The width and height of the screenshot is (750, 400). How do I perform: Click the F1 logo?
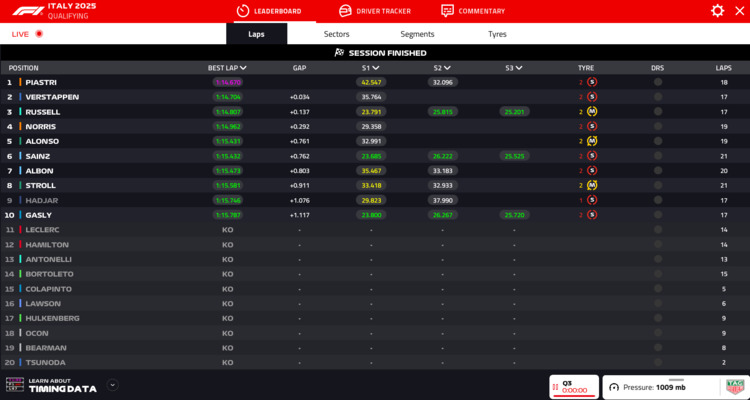point(28,11)
